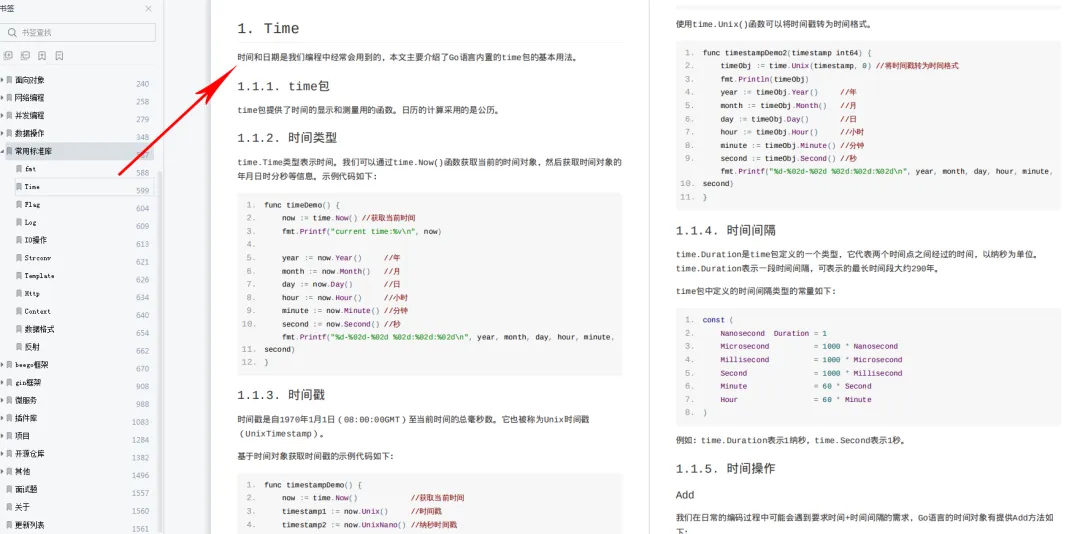1080x534 pixels.
Task: Expand the beego框架 bookmark node
Action: pyautogui.click(x=2, y=364)
